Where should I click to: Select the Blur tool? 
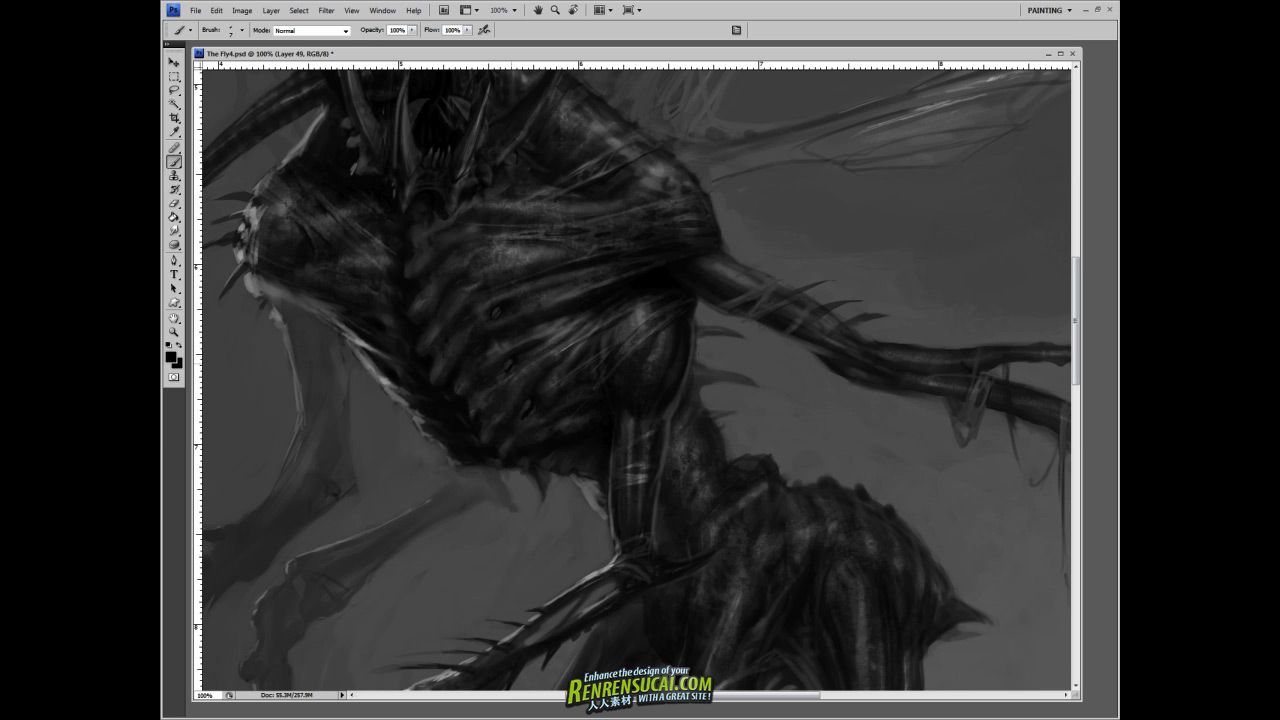tap(174, 231)
